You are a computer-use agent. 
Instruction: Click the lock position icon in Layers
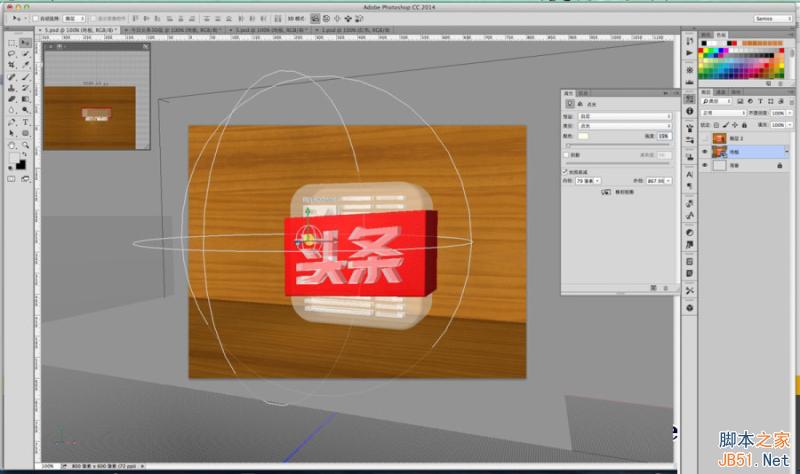point(735,125)
